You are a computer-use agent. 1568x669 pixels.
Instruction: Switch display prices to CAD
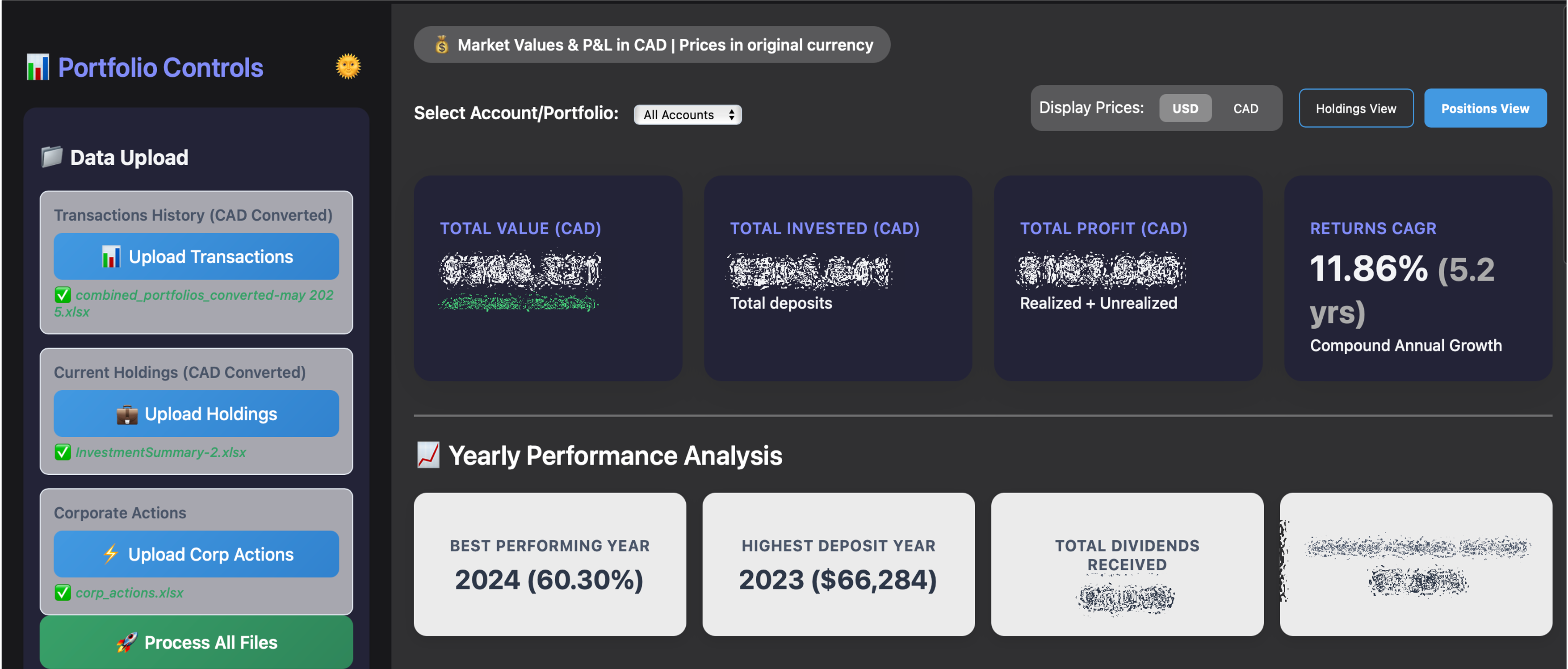pos(1245,109)
